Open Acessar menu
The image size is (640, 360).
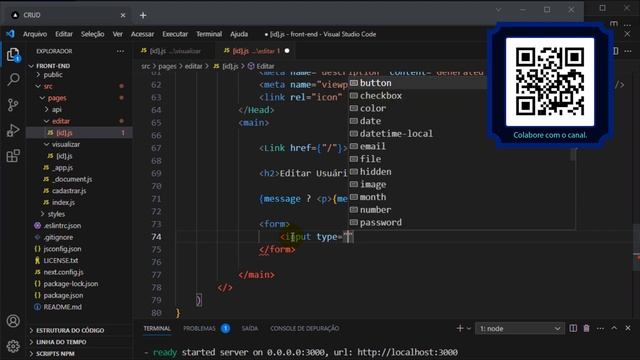(142, 34)
